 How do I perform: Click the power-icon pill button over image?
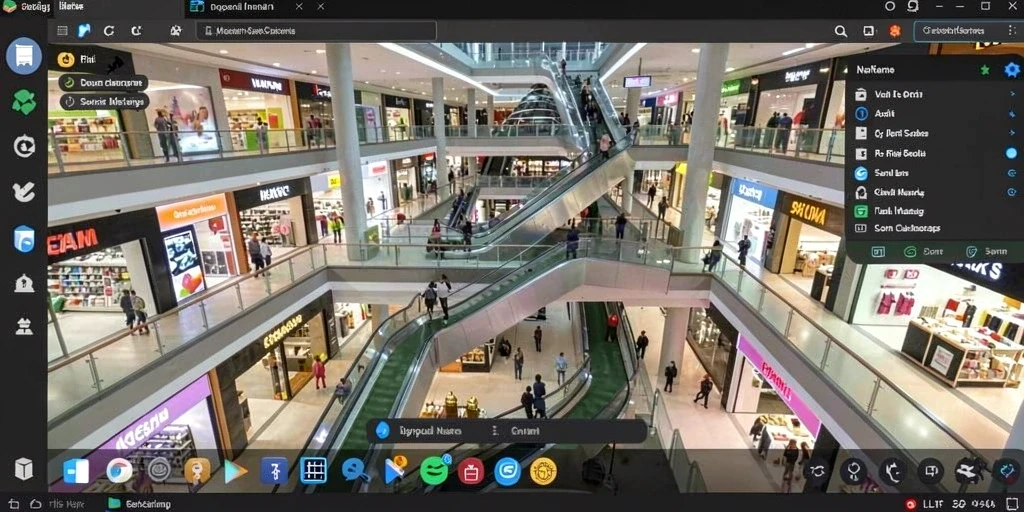pos(104,102)
